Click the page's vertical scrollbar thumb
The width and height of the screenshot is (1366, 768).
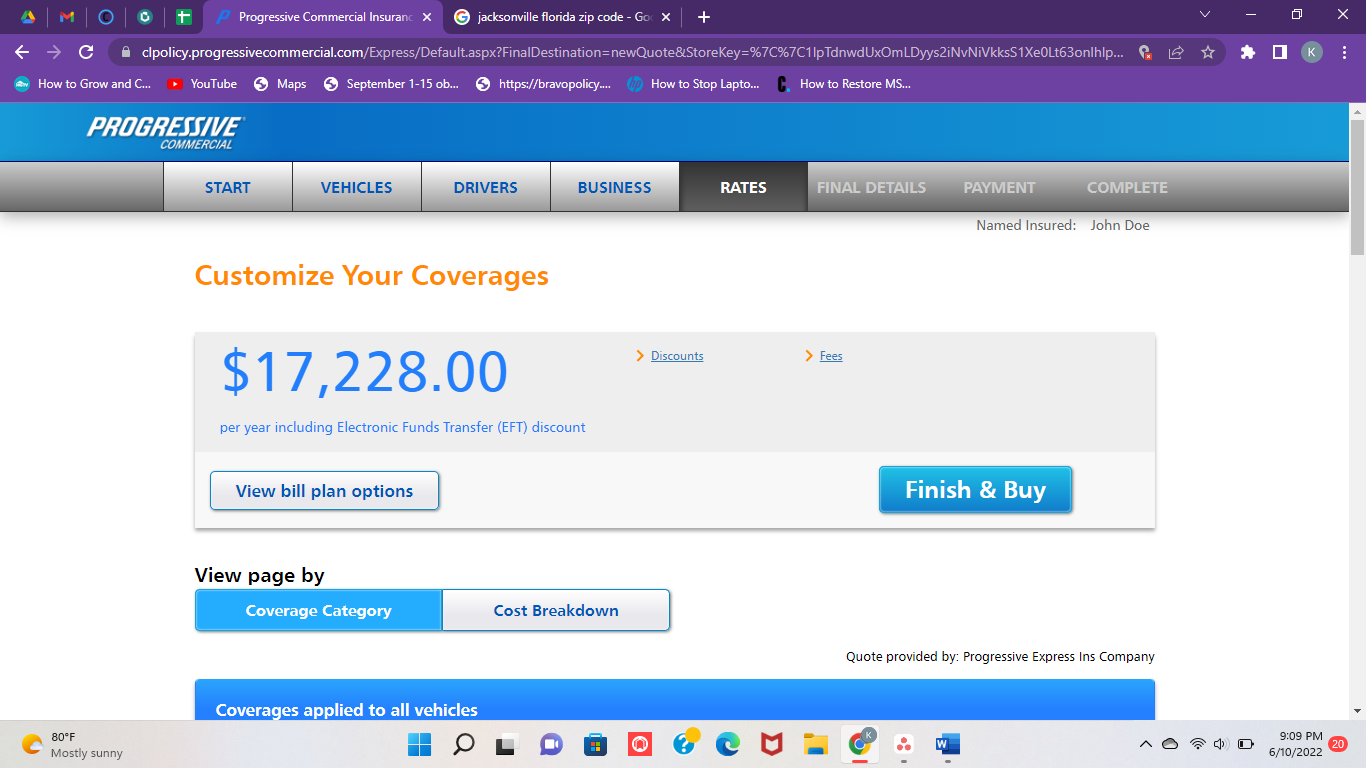(1357, 185)
